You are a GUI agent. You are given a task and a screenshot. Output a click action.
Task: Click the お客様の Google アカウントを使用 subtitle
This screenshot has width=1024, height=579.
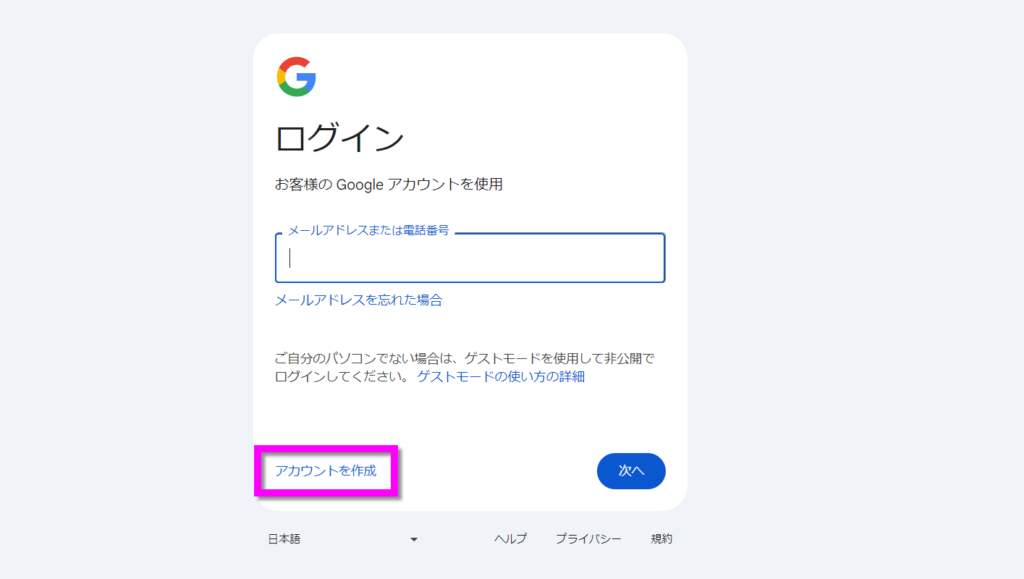click(x=388, y=185)
